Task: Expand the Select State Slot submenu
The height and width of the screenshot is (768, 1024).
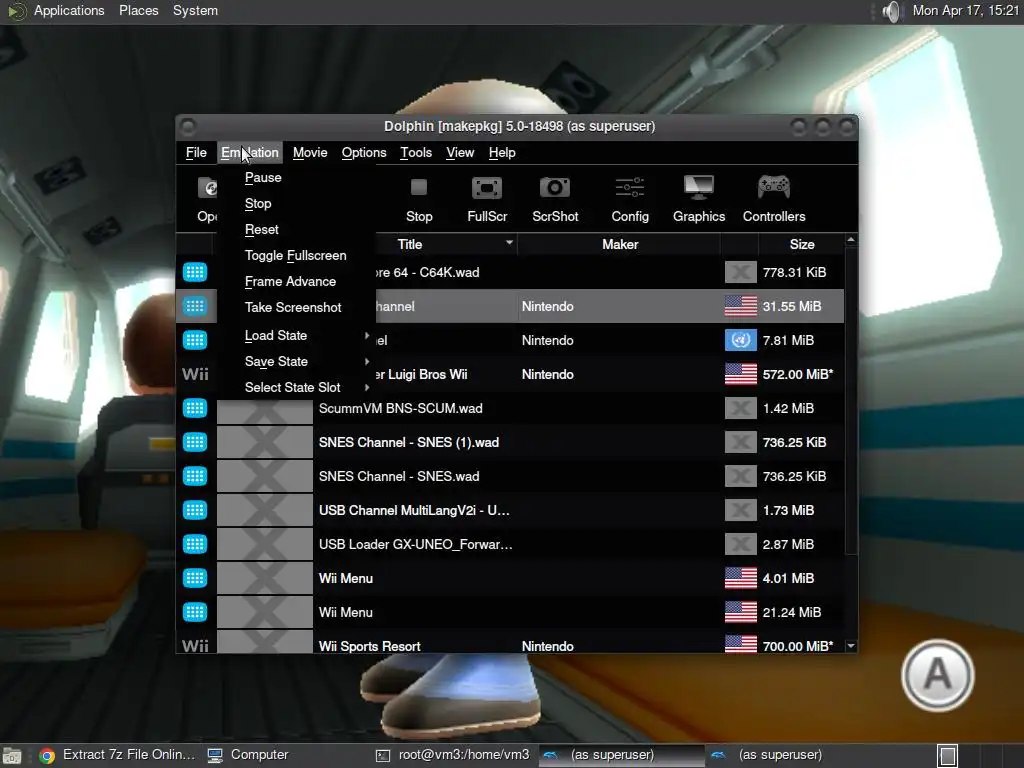Action: [297, 388]
